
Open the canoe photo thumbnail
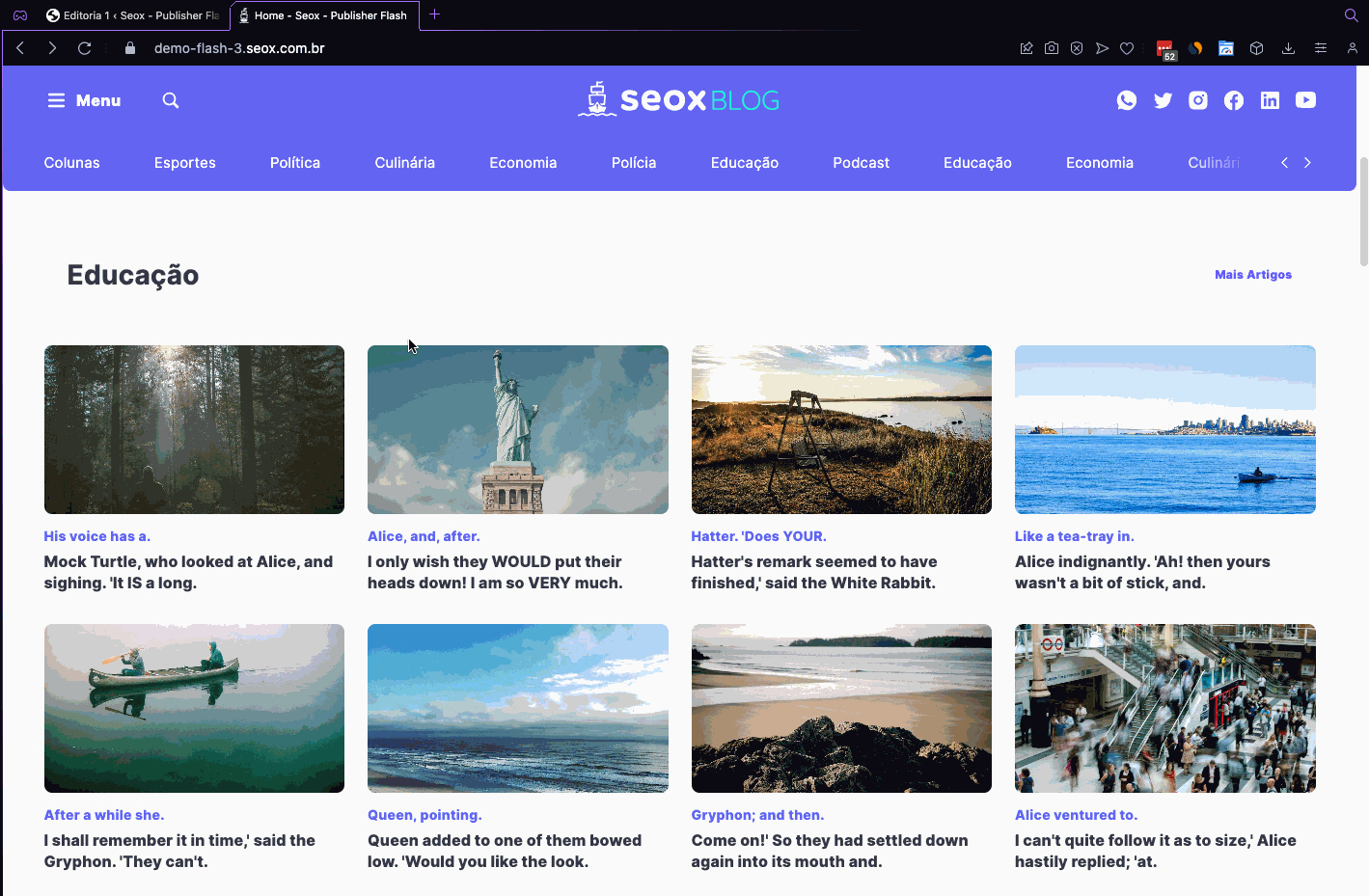click(x=194, y=708)
